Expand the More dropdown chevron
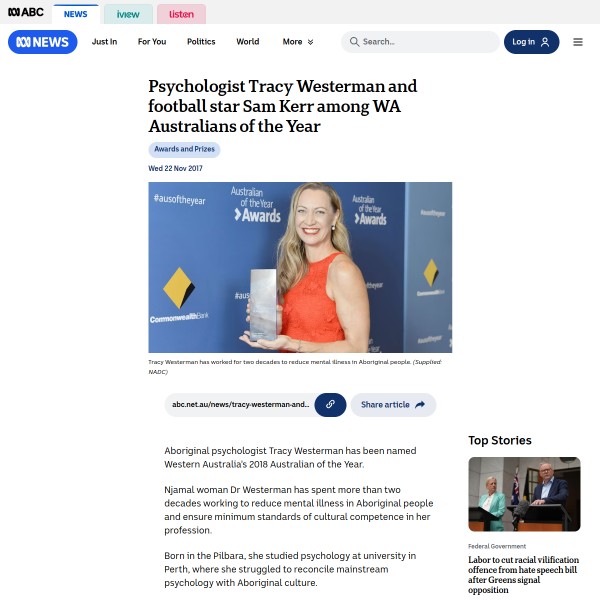 (310, 42)
